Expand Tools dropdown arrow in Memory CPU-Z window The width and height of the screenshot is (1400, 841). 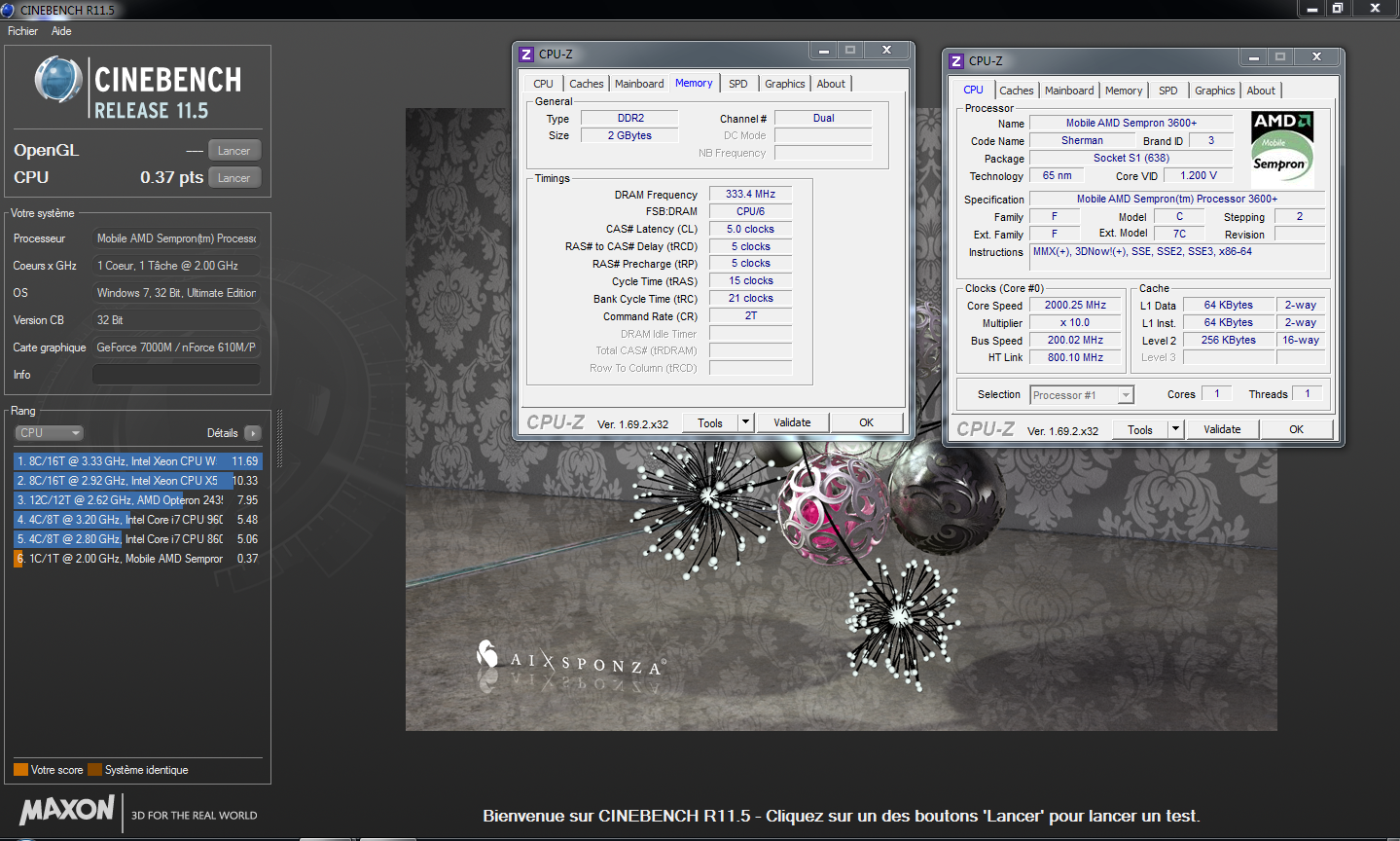pyautogui.click(x=746, y=422)
